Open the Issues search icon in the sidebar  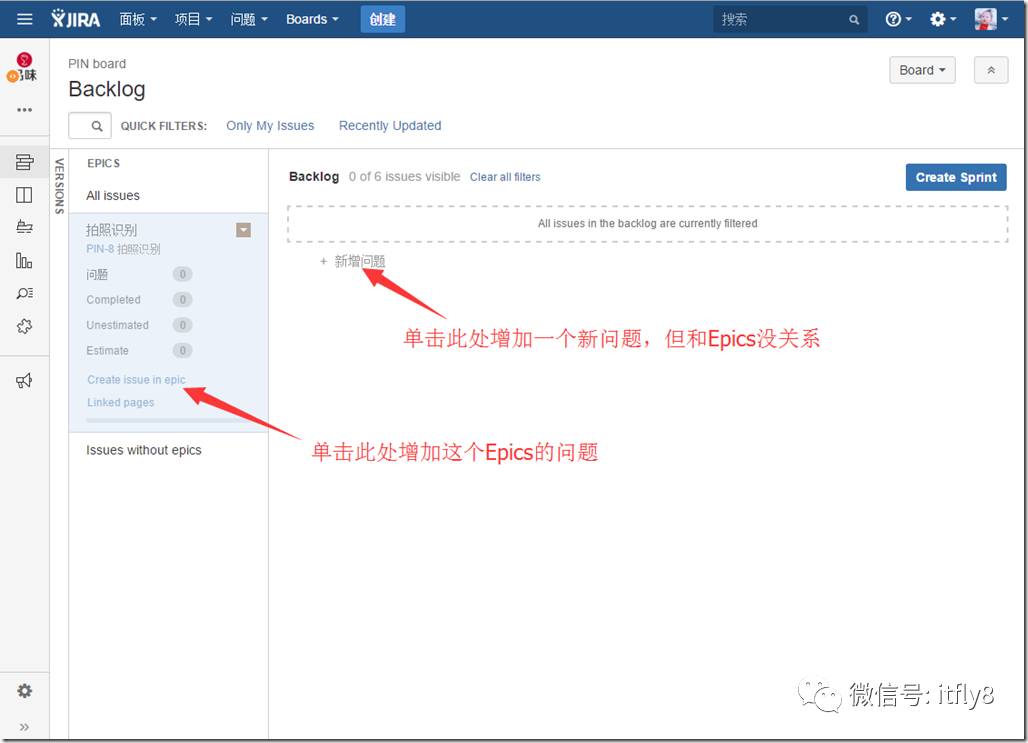click(x=24, y=293)
